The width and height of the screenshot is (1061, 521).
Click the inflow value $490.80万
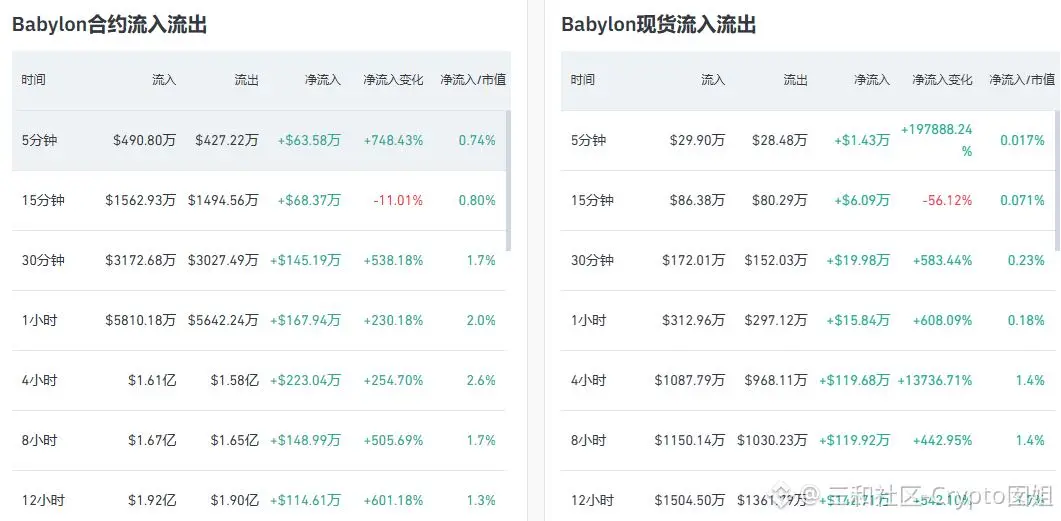(145, 141)
